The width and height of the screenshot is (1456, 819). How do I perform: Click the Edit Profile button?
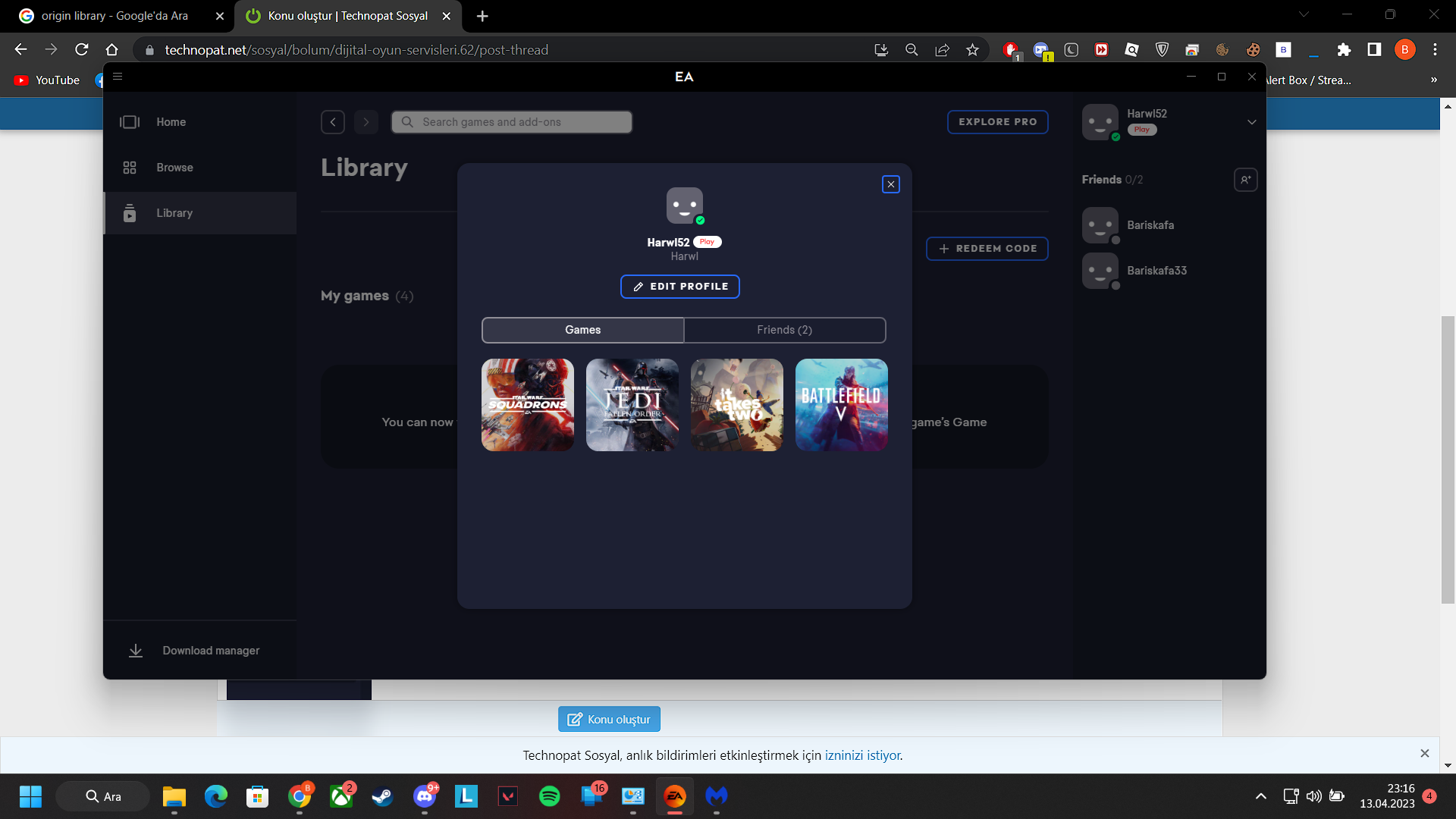pos(679,287)
